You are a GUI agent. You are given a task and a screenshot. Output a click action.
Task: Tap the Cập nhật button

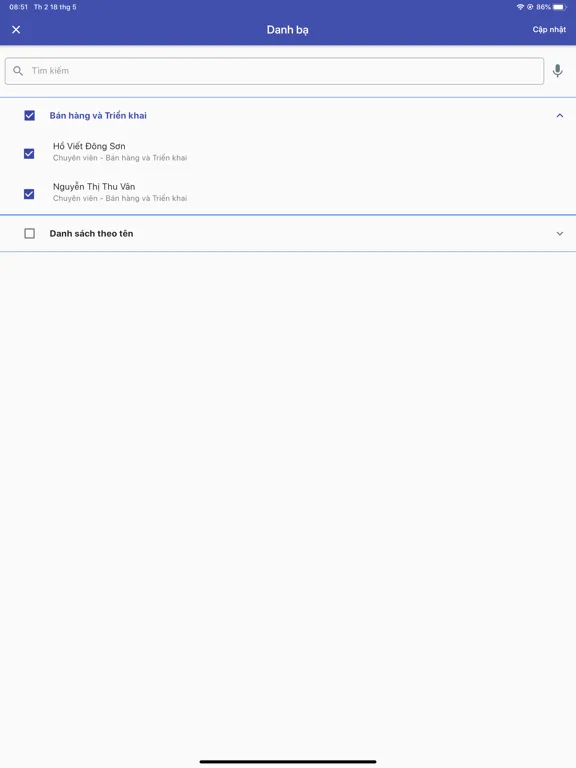click(x=549, y=29)
